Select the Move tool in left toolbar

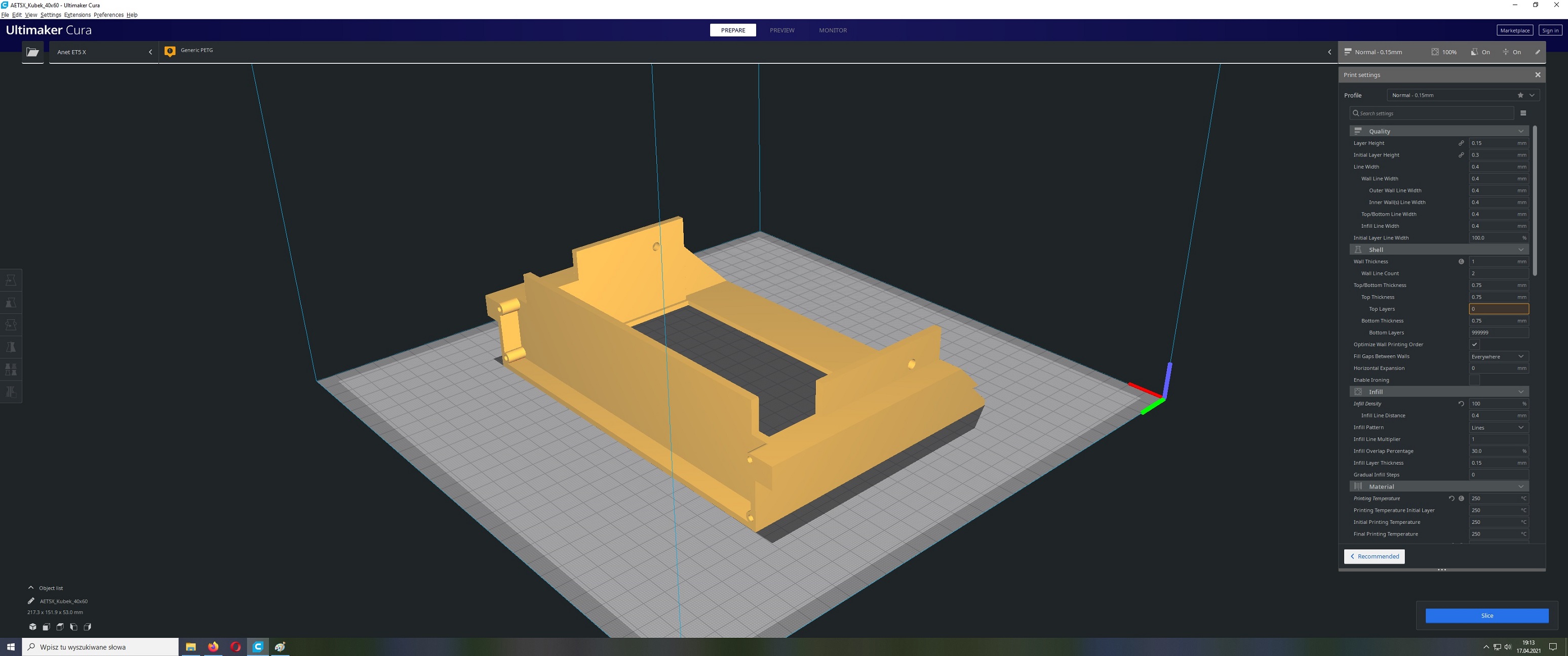[x=11, y=280]
